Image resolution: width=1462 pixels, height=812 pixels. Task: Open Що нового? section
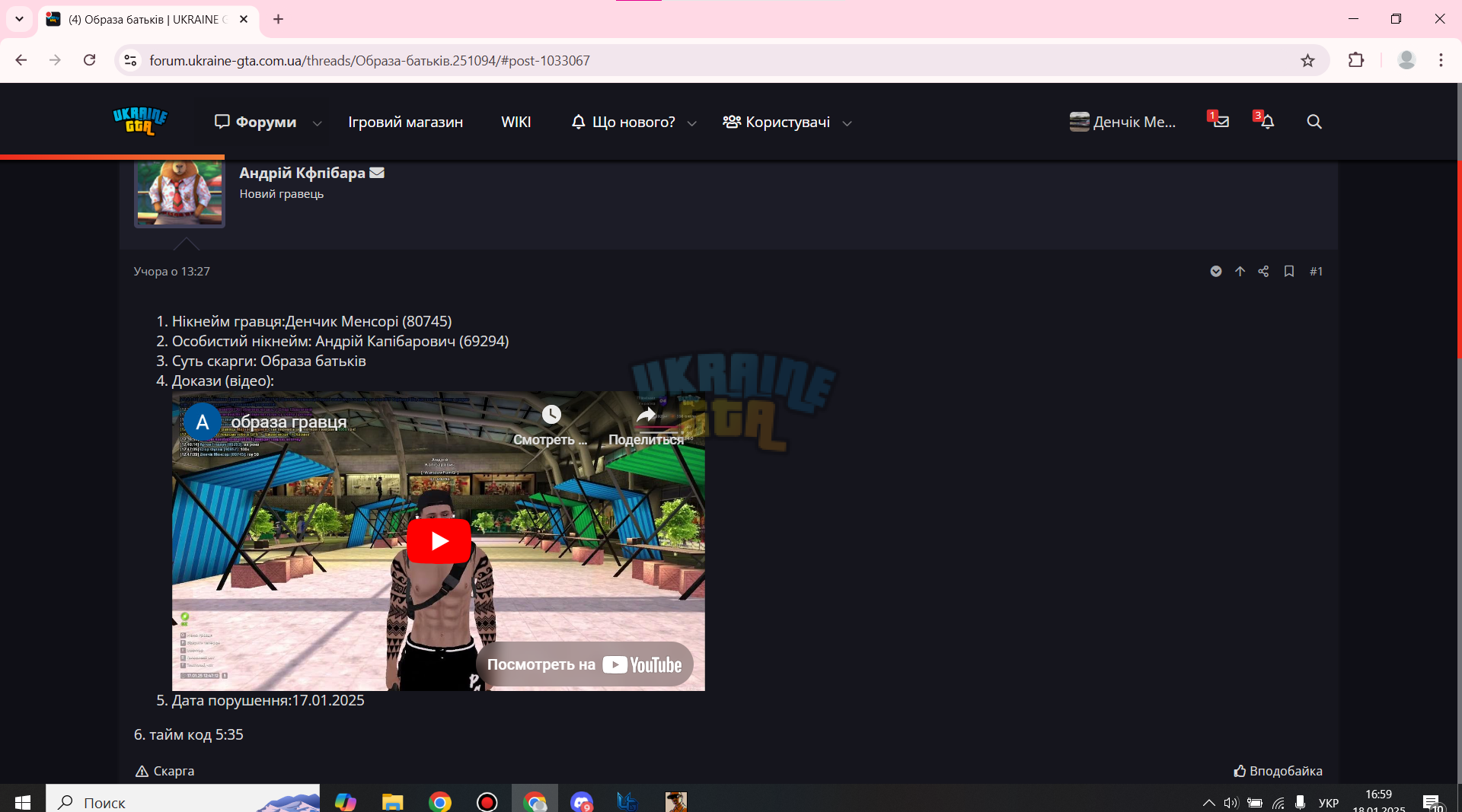[623, 122]
